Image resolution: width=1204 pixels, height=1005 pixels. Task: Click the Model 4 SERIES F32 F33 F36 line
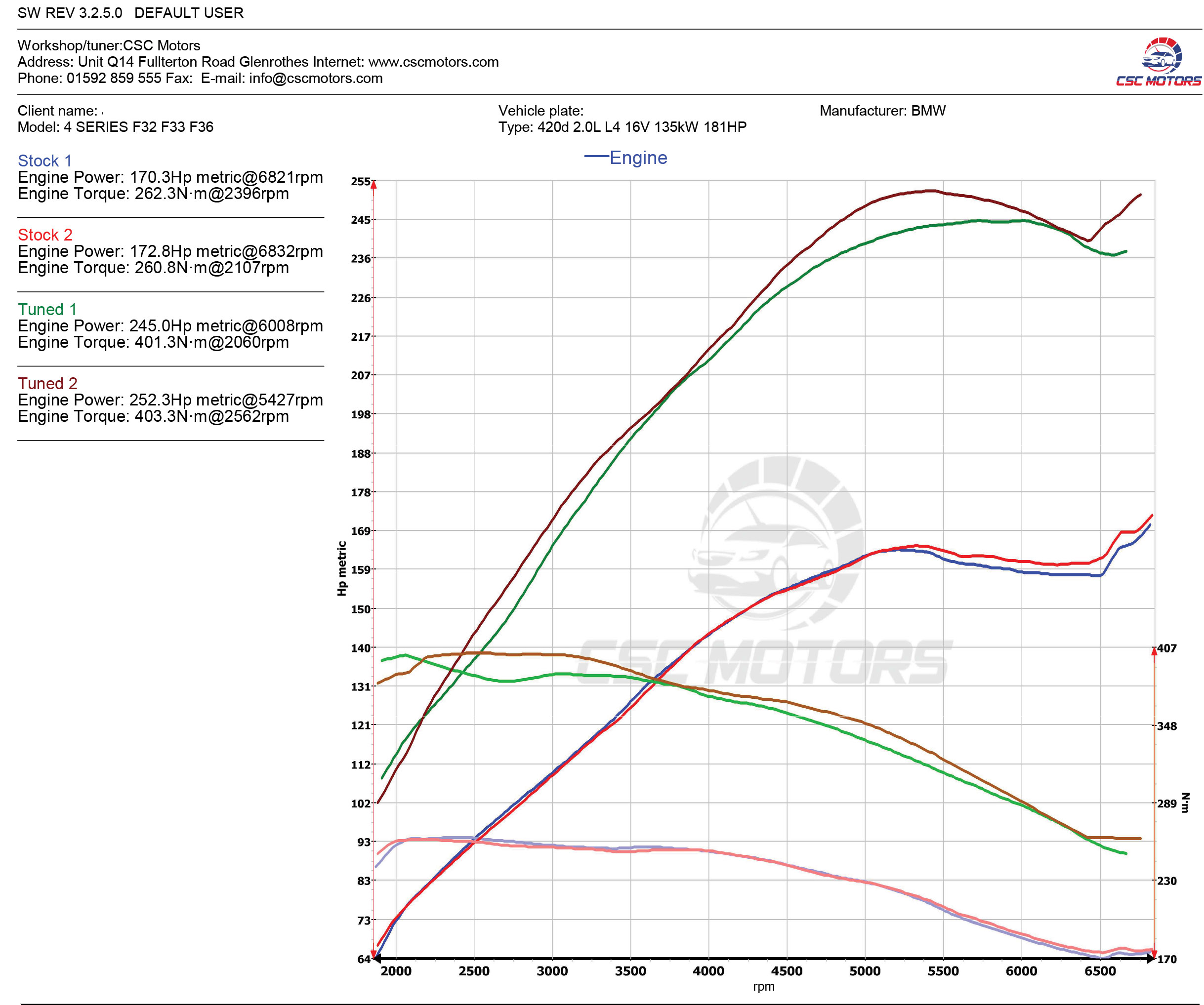115,126
